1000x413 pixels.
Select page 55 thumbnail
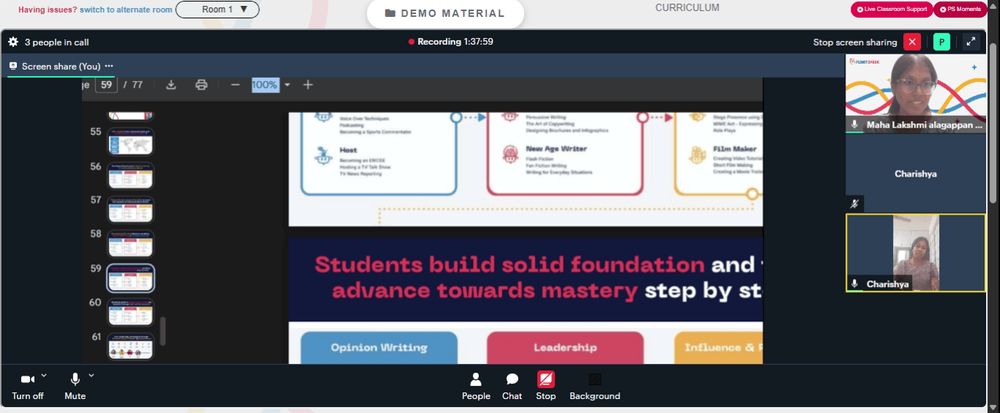[131, 141]
